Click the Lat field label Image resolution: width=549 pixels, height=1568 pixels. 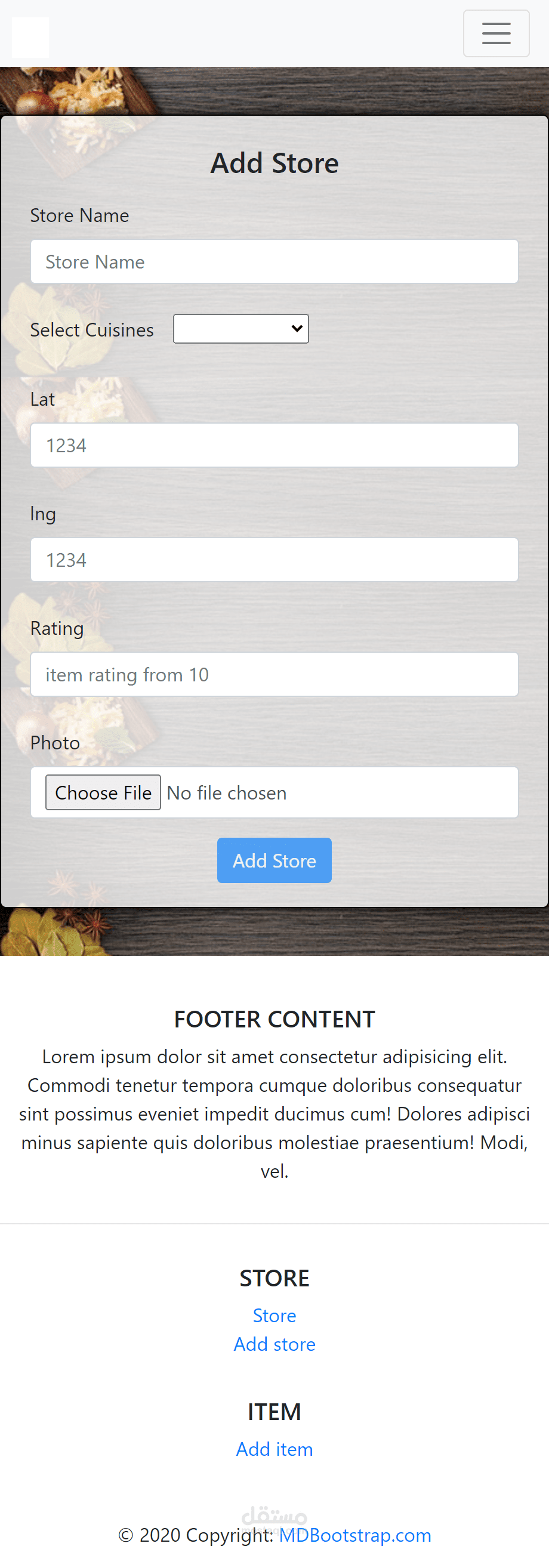coord(42,399)
